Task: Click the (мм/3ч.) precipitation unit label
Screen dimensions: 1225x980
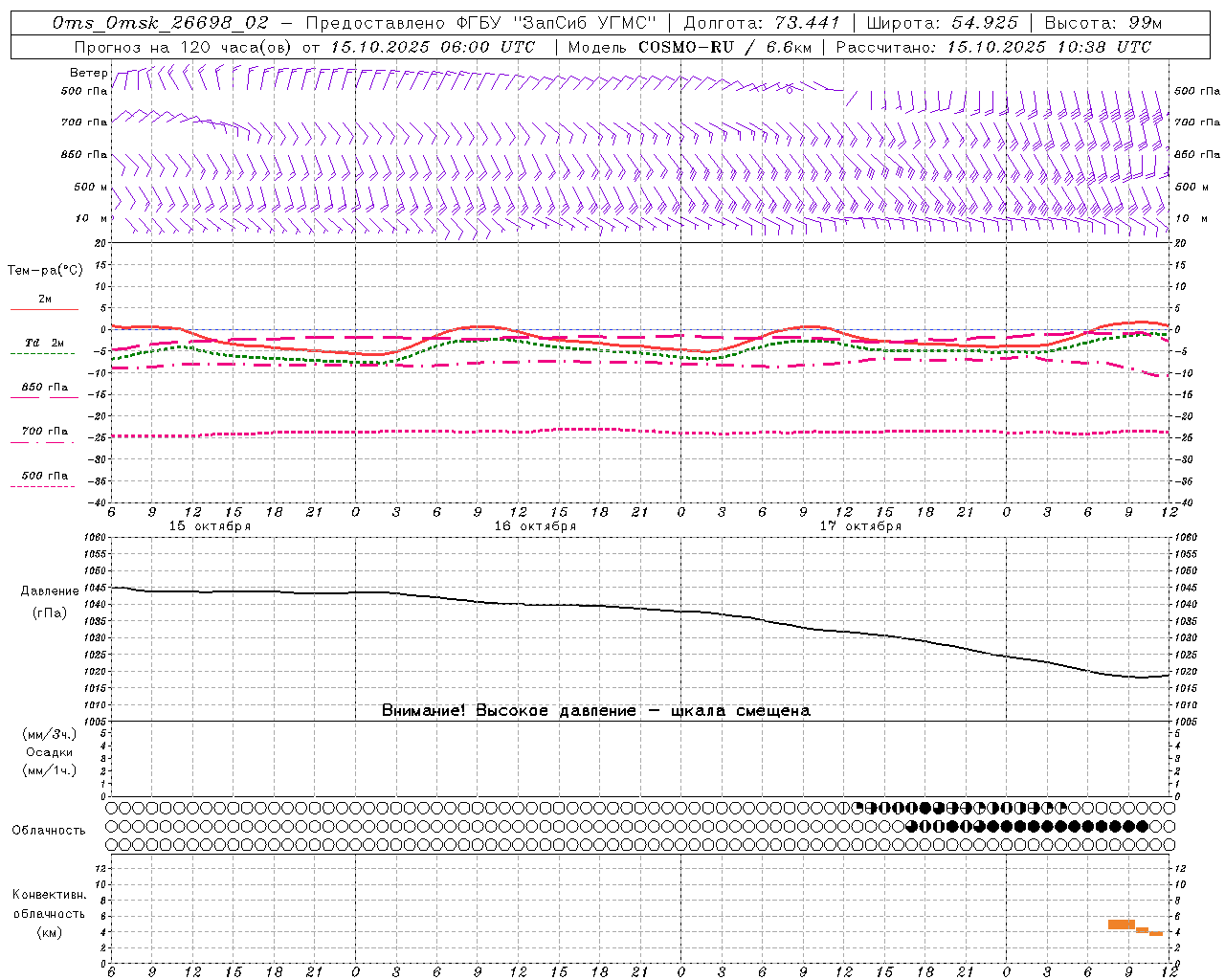Action: 50,734
